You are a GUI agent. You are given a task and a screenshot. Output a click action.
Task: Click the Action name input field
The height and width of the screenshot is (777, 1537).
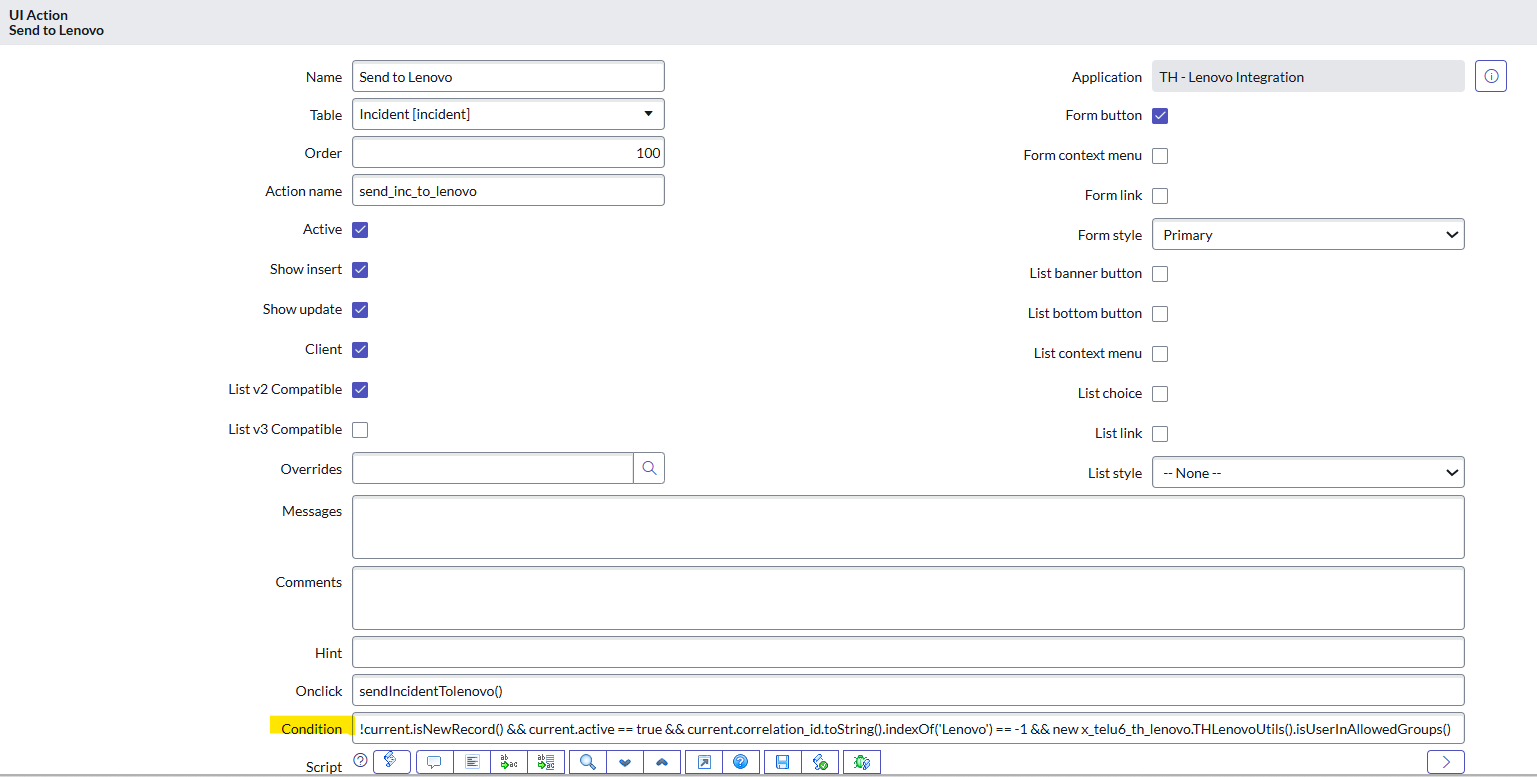[508, 191]
